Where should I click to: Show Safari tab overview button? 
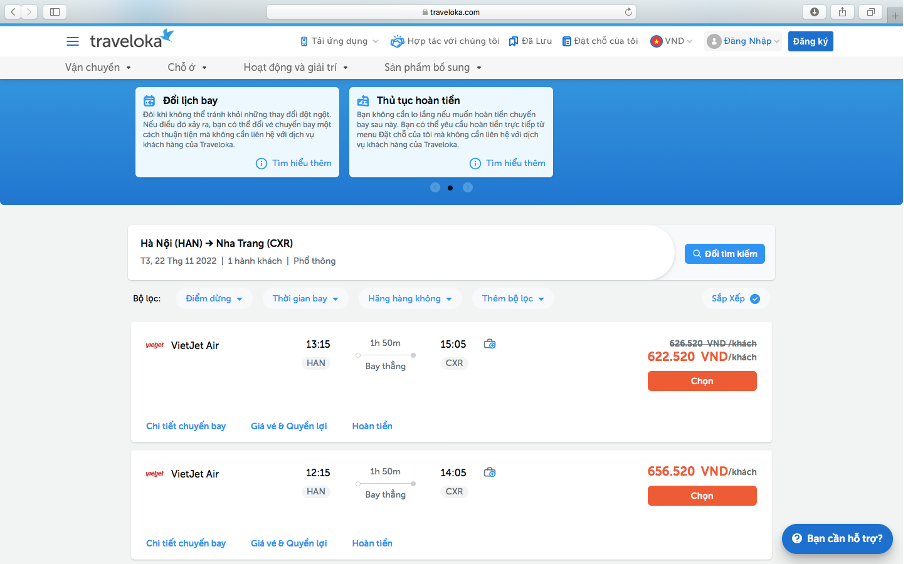871,12
